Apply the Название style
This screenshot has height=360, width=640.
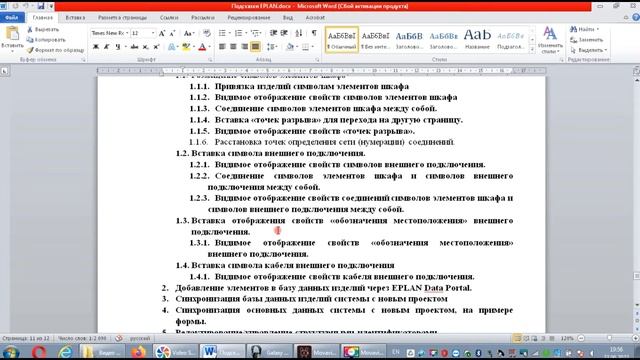(x=477, y=40)
